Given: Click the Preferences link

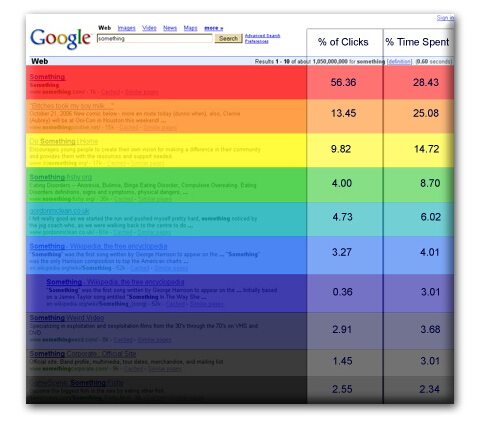Looking at the screenshot, I should coord(257,41).
